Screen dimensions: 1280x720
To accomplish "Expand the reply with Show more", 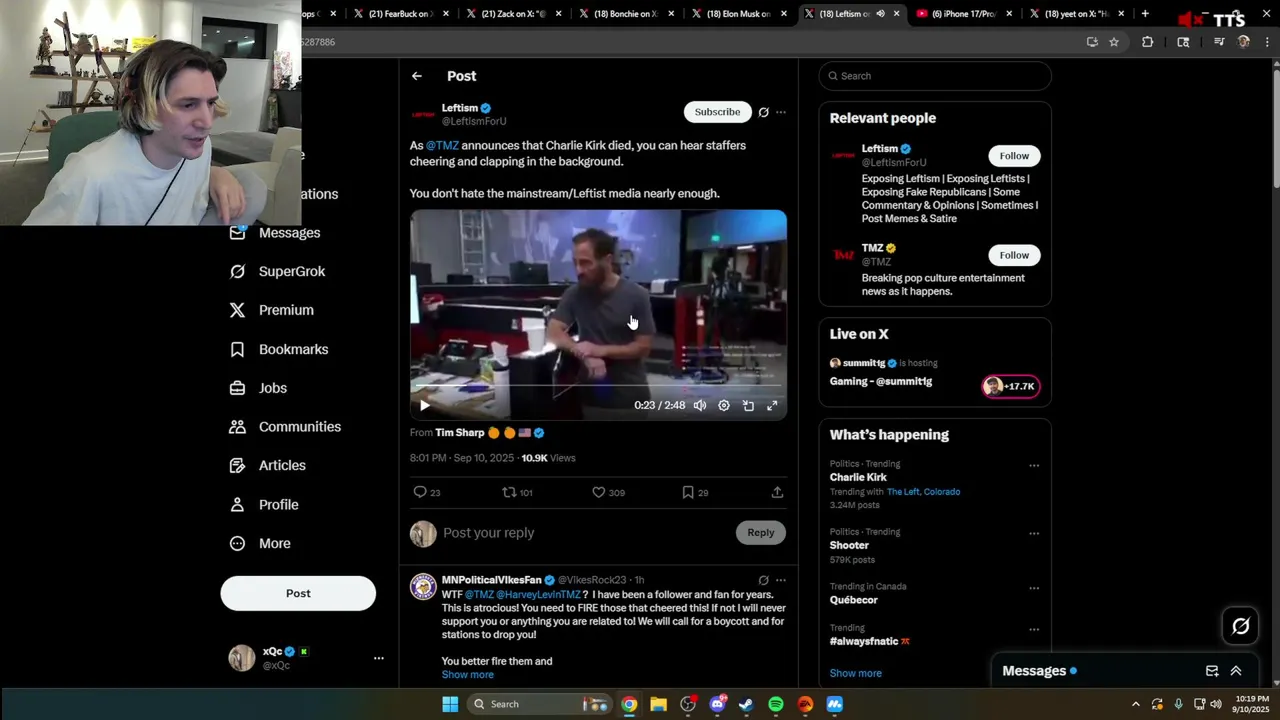I will pyautogui.click(x=467, y=675).
